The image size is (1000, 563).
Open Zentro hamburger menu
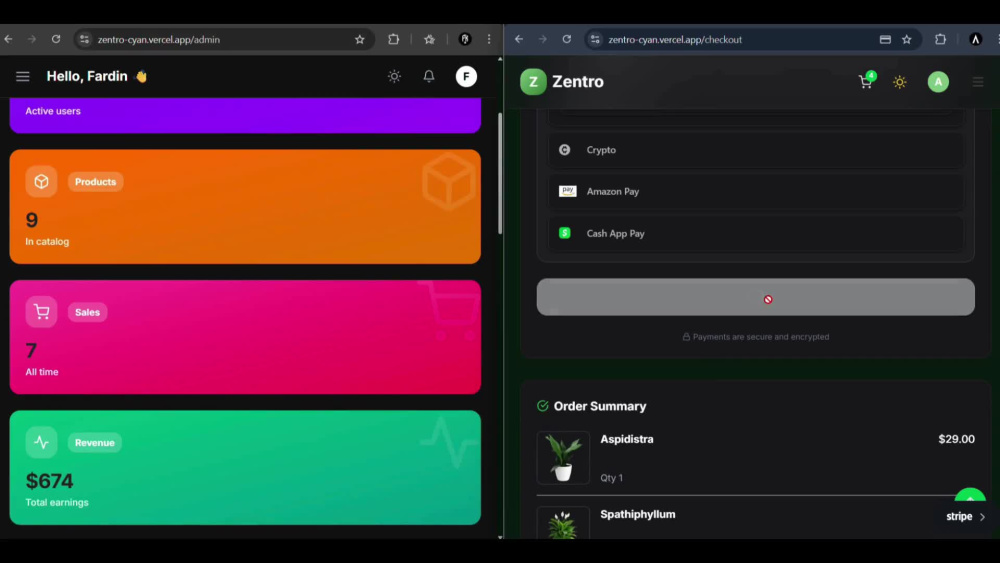[978, 82]
